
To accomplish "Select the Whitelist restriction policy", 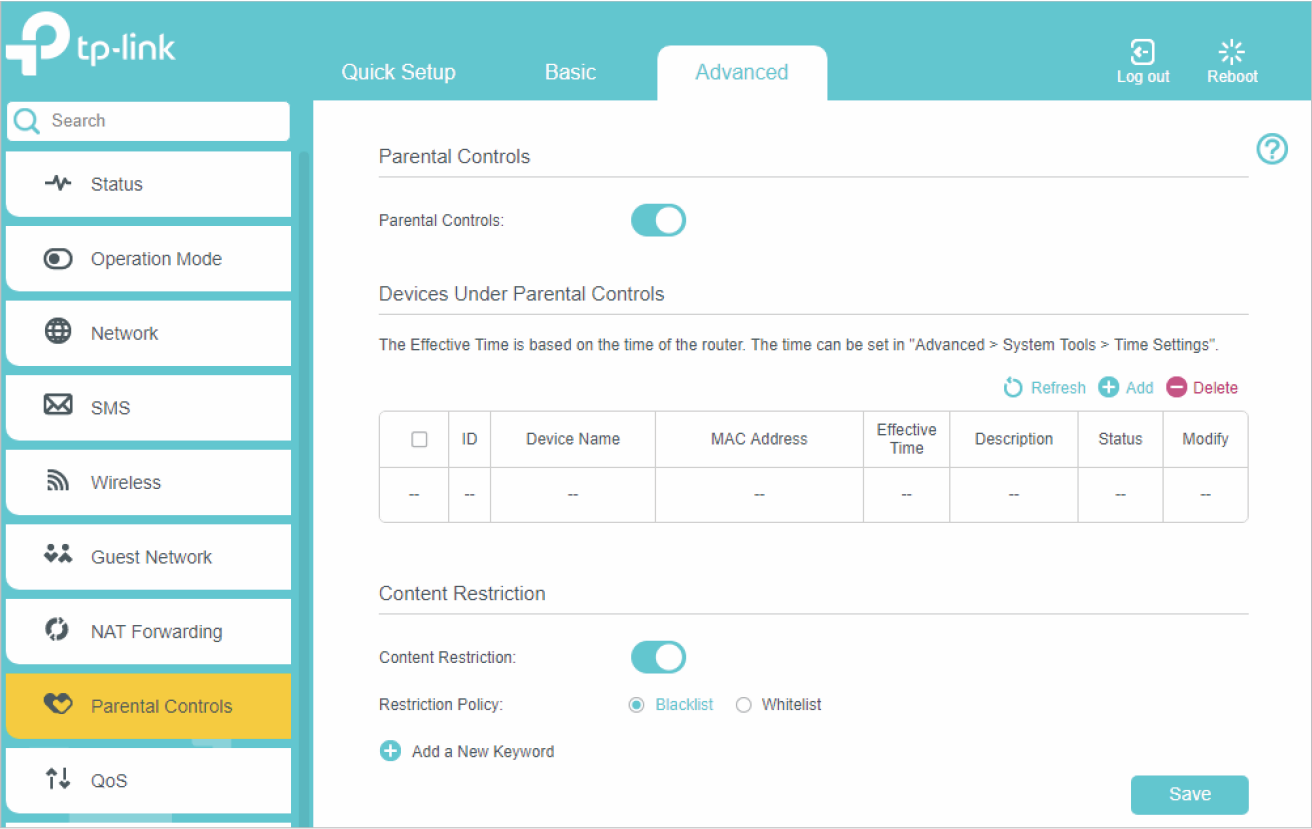I will 743,705.
